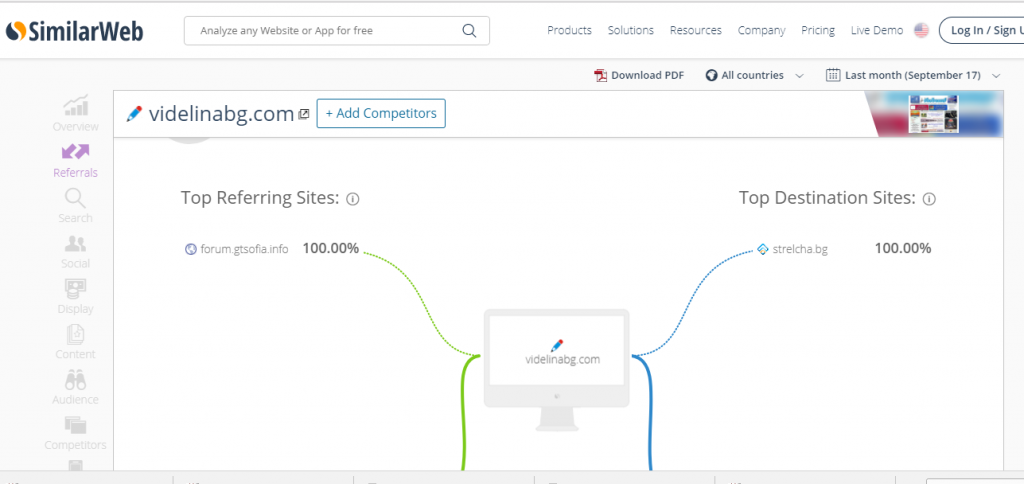This screenshot has height=484, width=1024.
Task: Open the Live Demo link
Action: pyautogui.click(x=876, y=30)
